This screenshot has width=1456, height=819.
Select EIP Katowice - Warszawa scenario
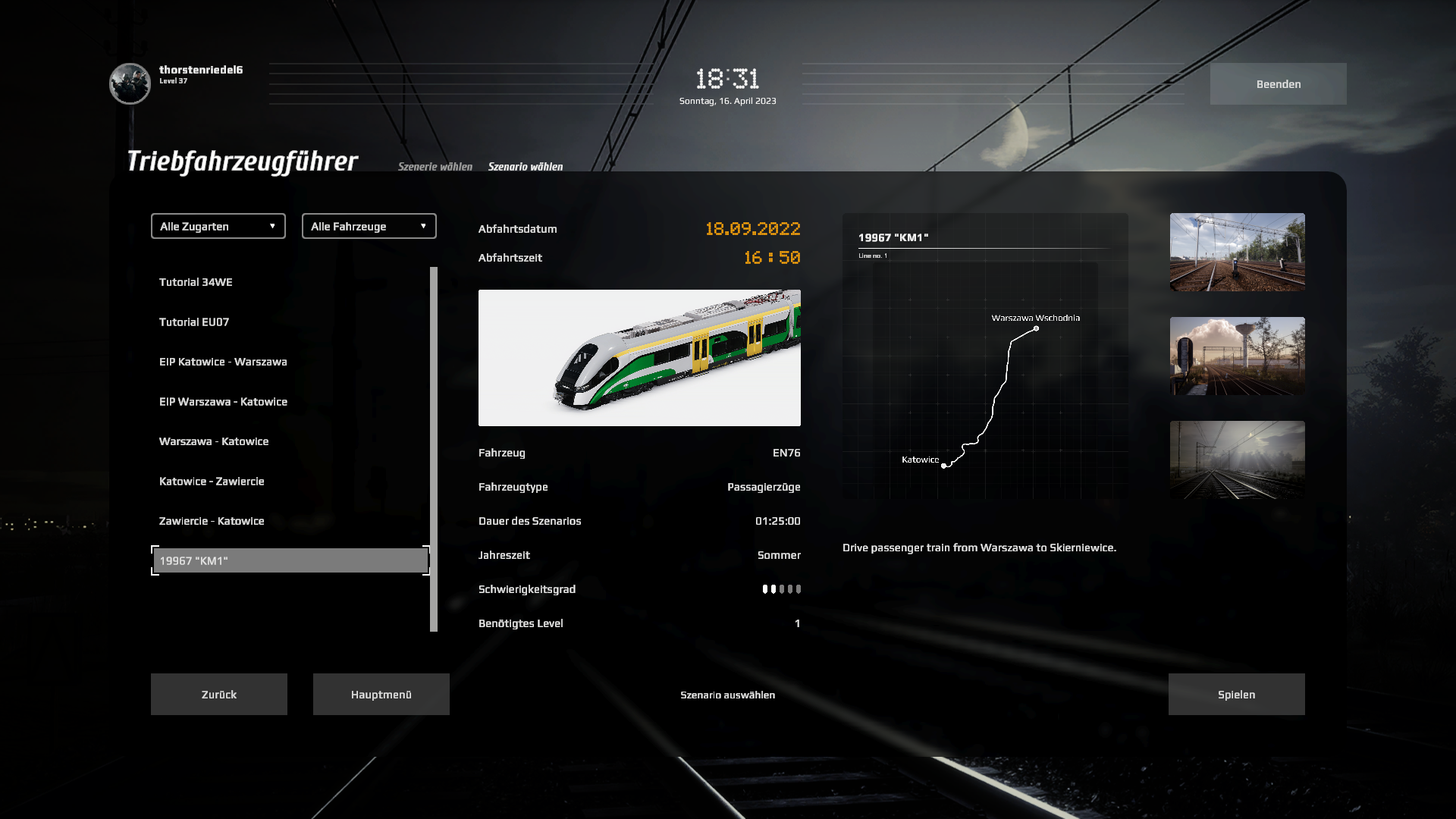coord(223,362)
